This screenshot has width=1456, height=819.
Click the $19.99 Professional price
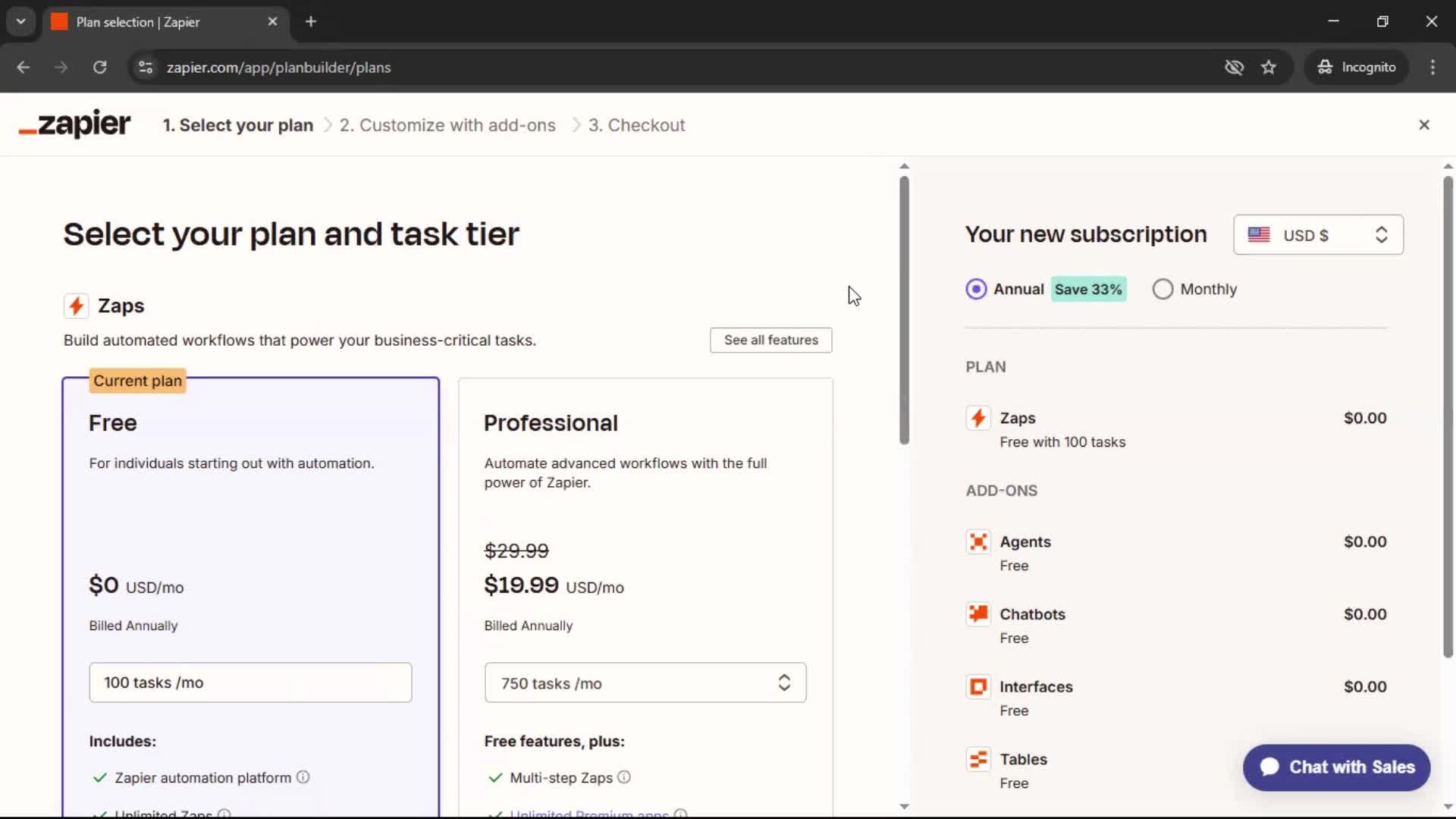tap(521, 585)
